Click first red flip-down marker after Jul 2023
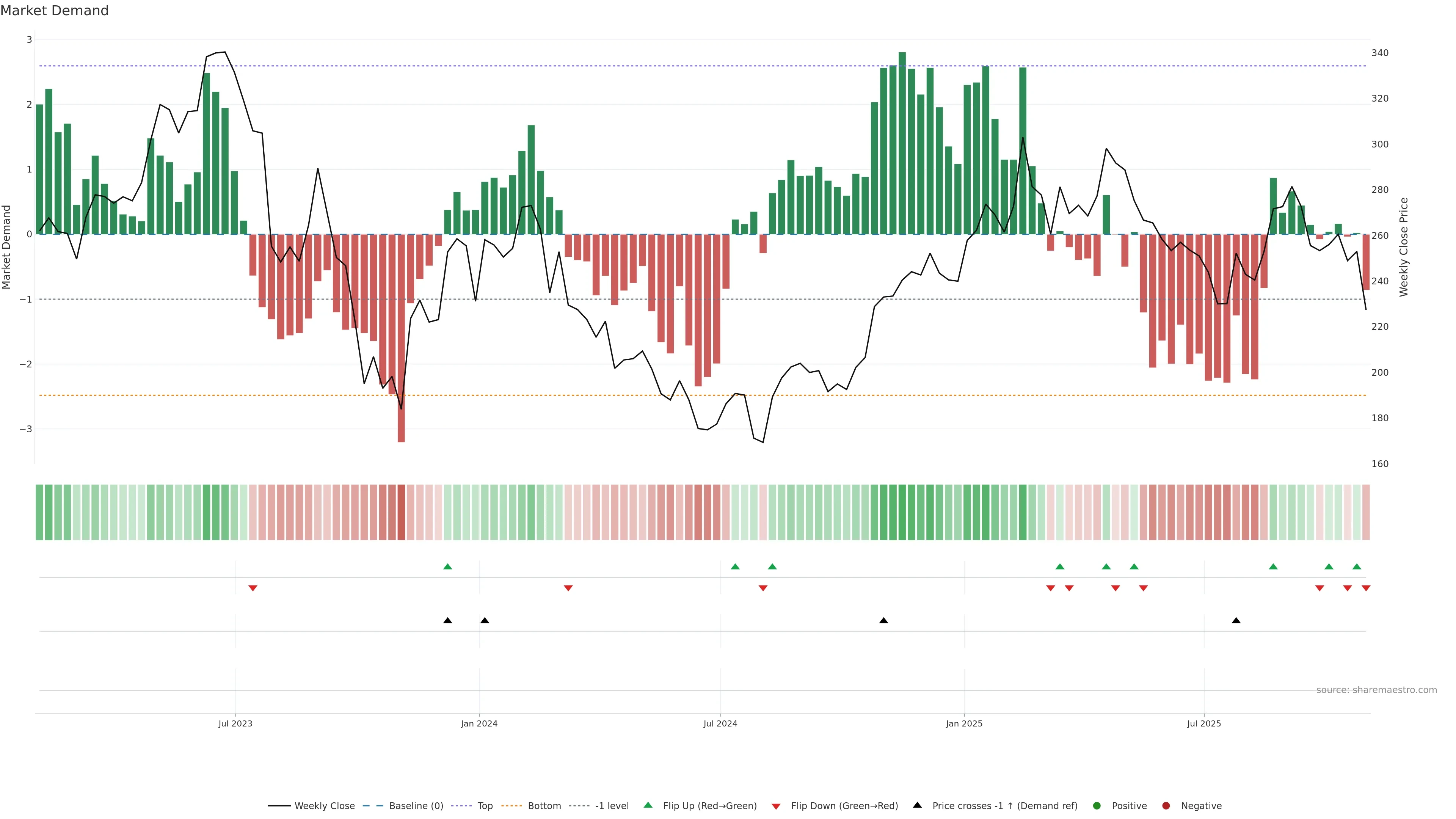Screen dimensions: 1456x819 pyautogui.click(x=253, y=588)
